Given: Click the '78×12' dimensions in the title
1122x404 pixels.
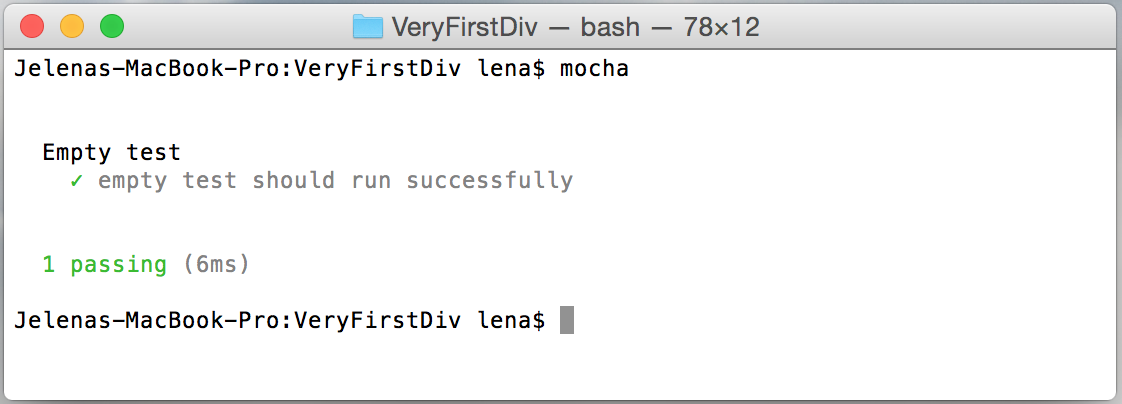Looking at the screenshot, I should tap(721, 27).
